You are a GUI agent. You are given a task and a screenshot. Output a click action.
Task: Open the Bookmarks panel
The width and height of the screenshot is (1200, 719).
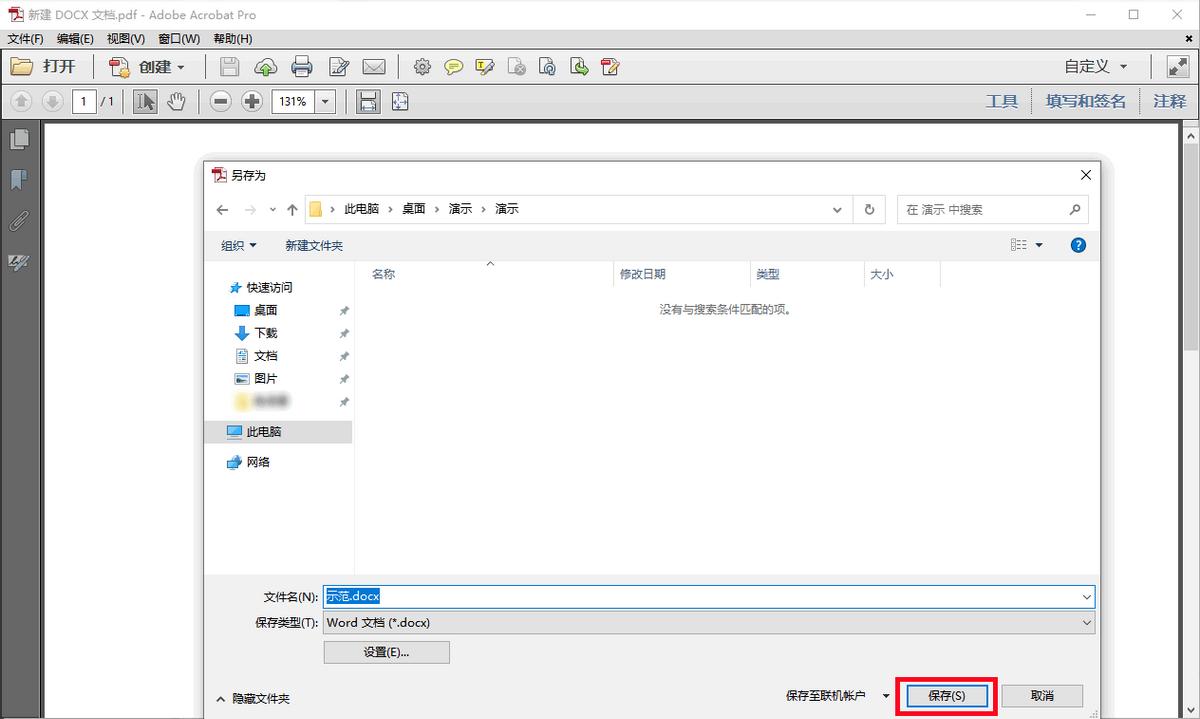20,180
